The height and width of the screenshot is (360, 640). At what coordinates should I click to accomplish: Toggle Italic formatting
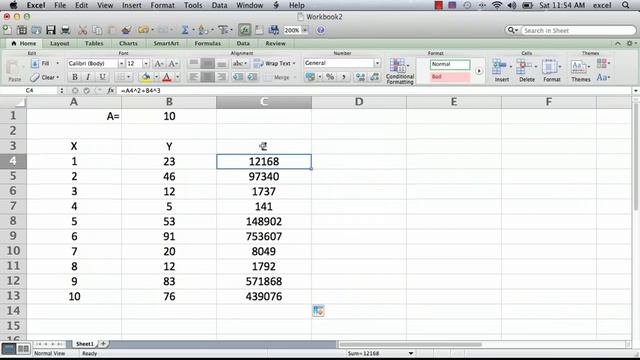88,77
